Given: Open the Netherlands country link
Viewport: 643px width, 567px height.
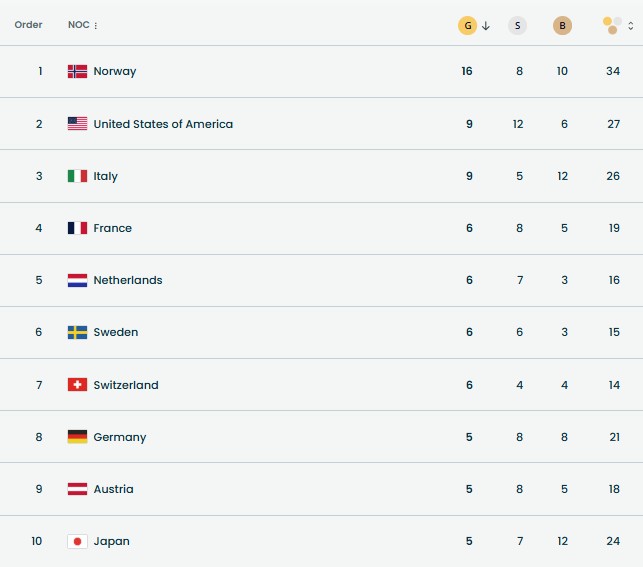Looking at the screenshot, I should coord(128,280).
